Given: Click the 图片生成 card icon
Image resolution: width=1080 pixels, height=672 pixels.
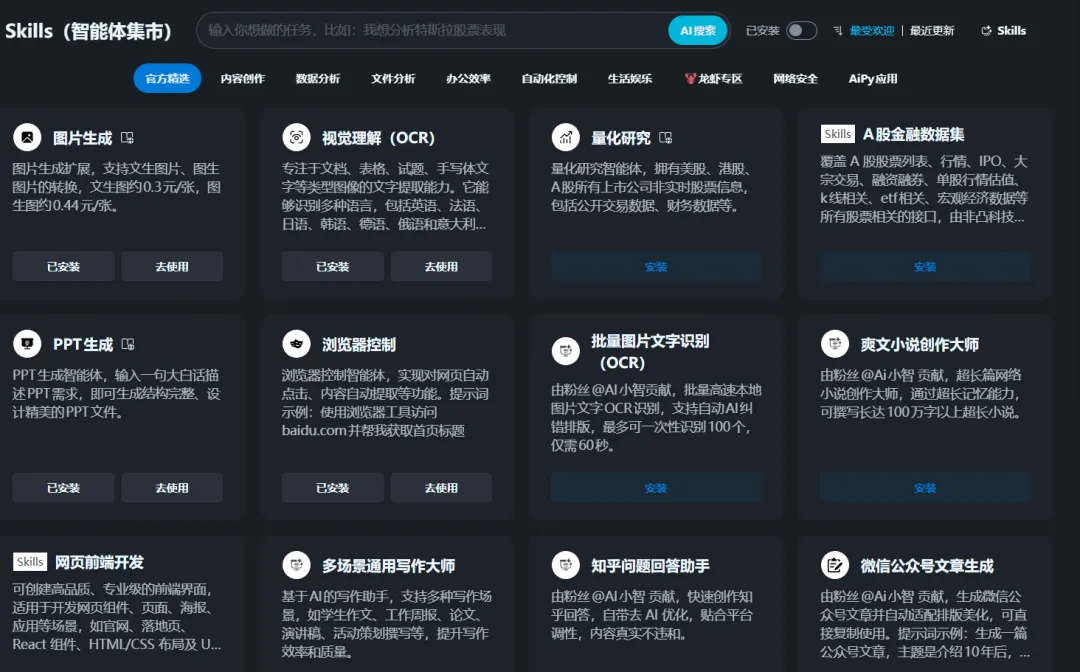Looking at the screenshot, I should [28, 138].
